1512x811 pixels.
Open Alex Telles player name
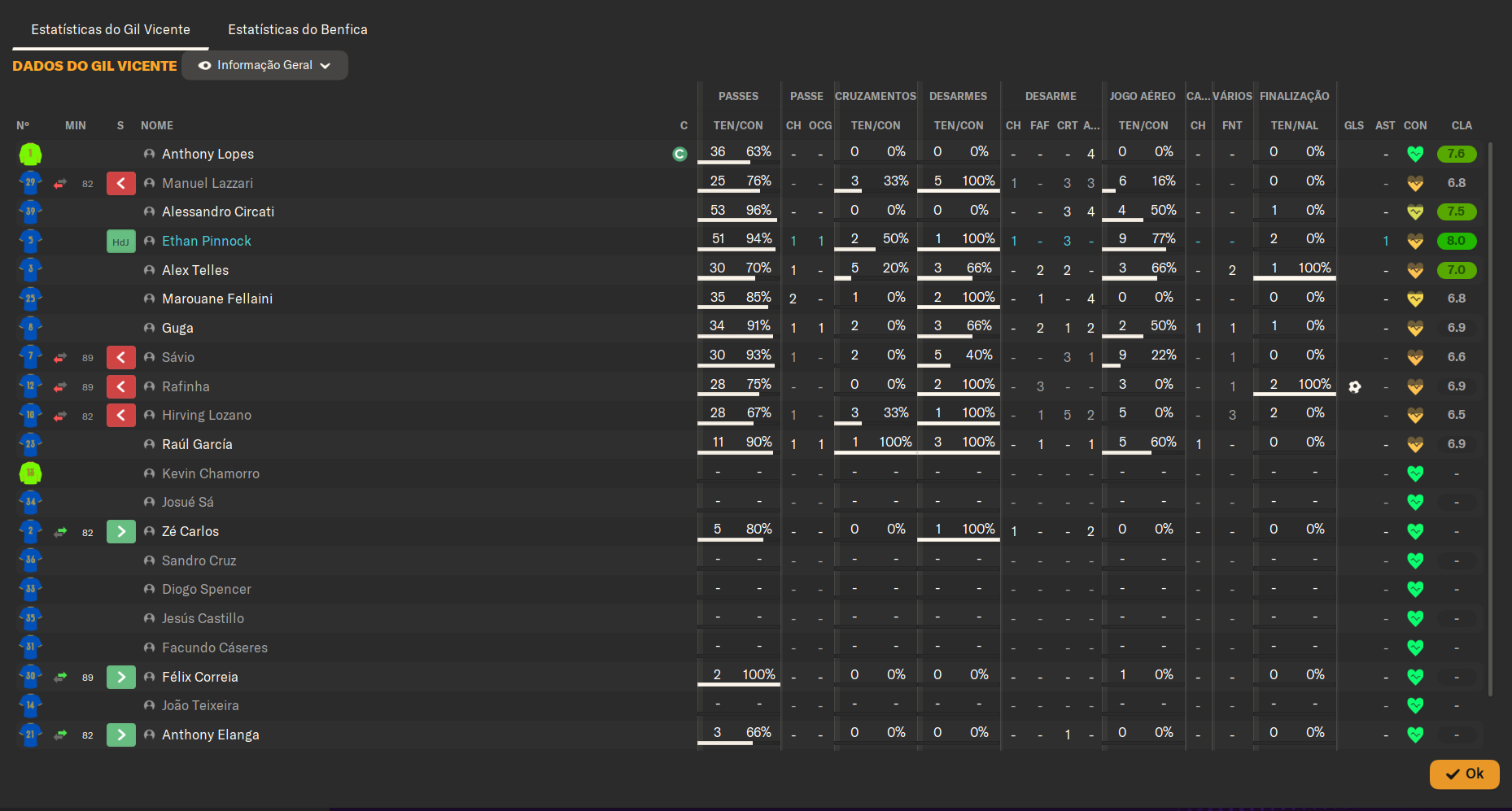click(x=195, y=270)
